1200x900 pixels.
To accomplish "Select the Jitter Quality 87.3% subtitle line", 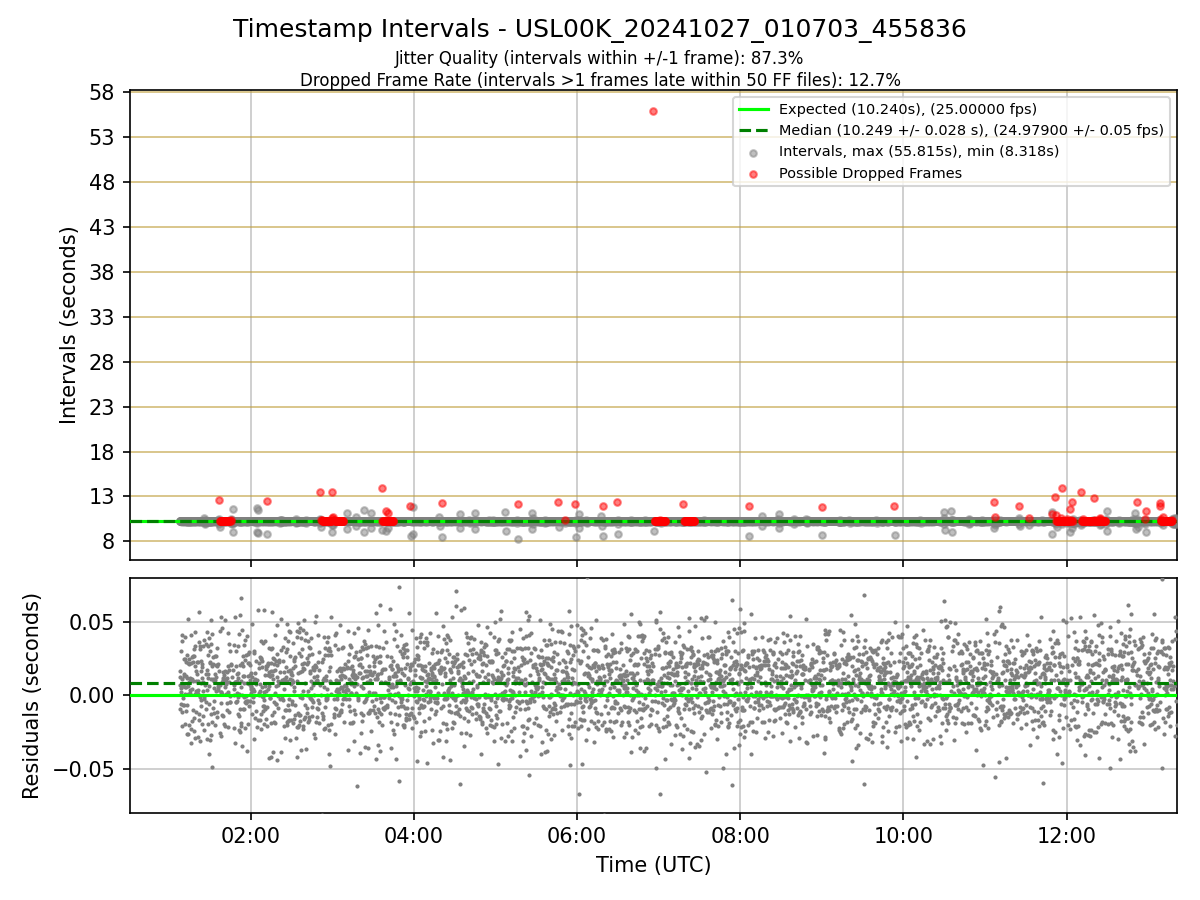I will 599,58.
